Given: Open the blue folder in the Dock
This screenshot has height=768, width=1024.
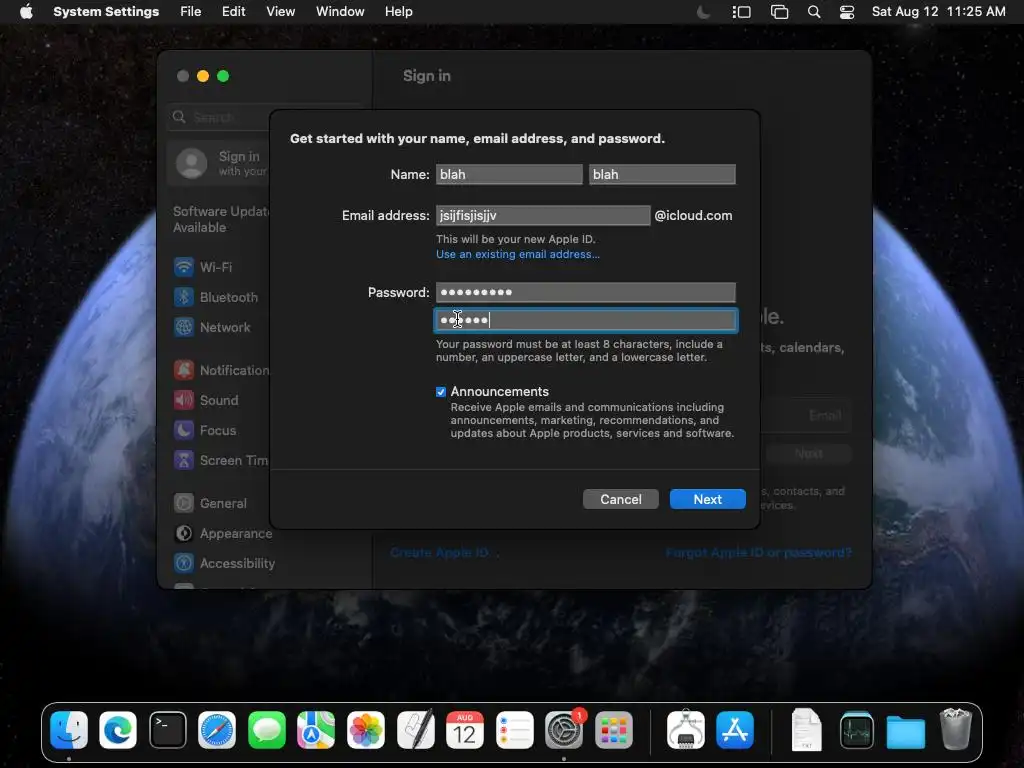Looking at the screenshot, I should [x=906, y=731].
